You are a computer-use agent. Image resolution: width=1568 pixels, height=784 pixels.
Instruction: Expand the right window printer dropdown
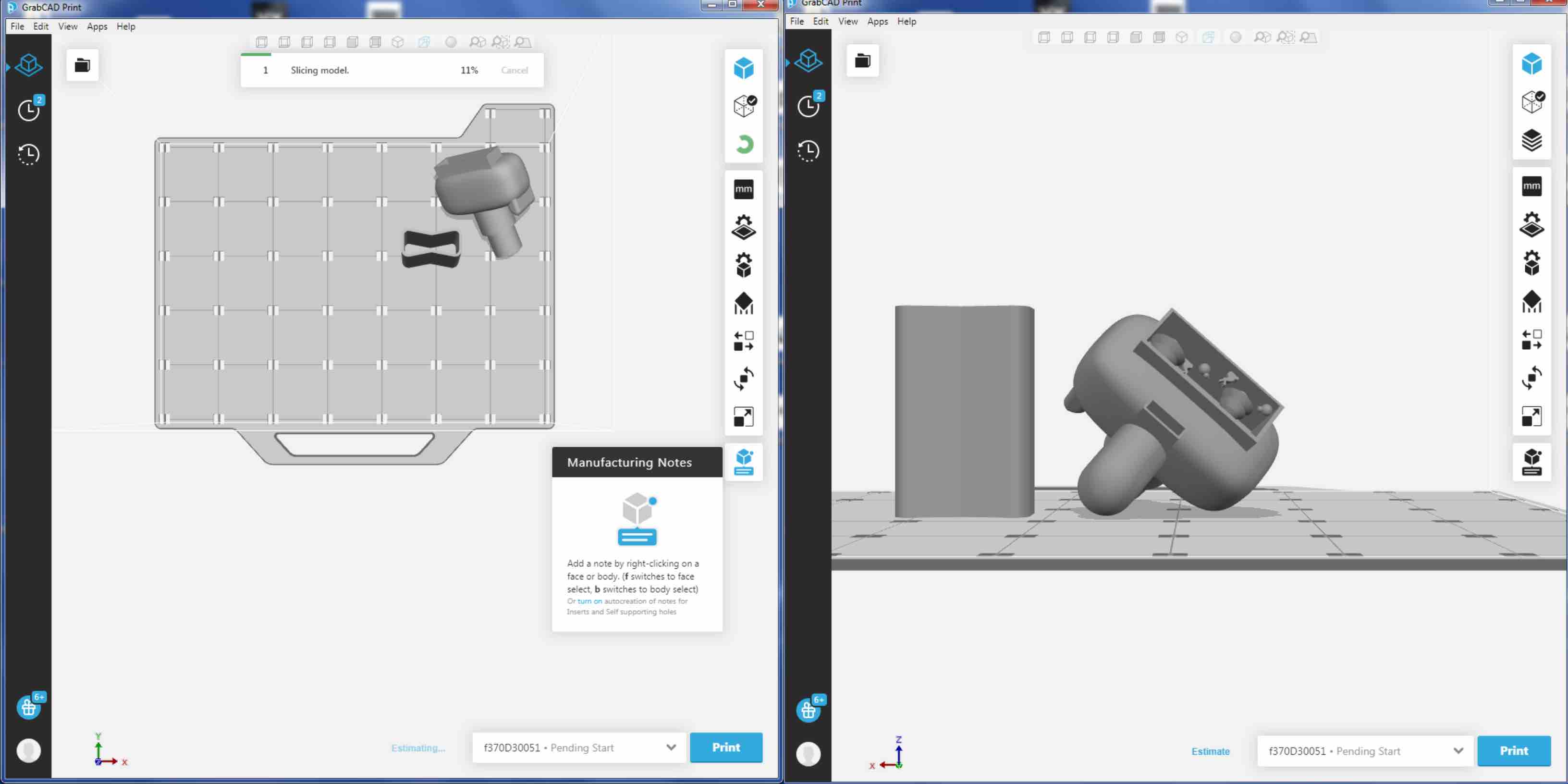[1457, 750]
